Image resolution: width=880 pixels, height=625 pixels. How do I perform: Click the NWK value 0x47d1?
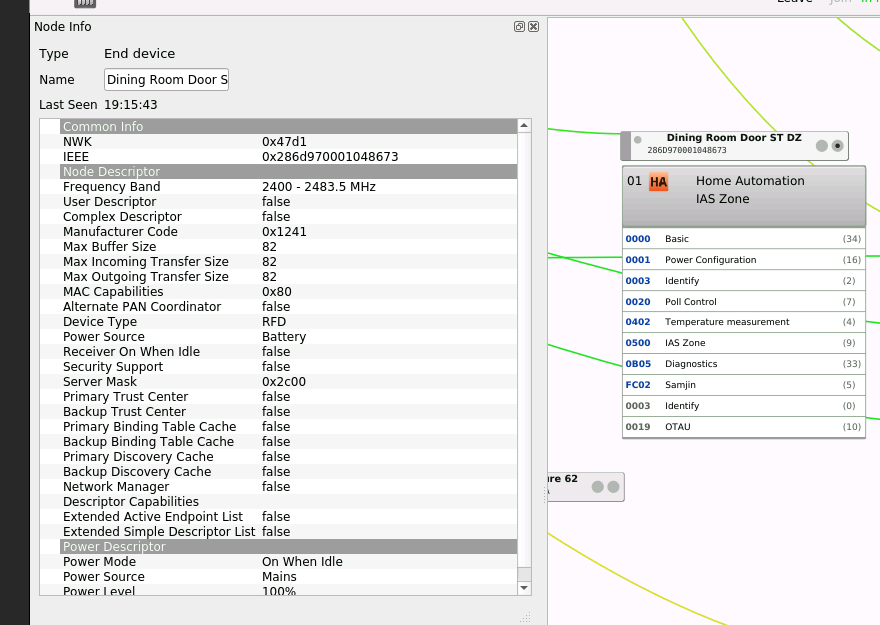[284, 142]
